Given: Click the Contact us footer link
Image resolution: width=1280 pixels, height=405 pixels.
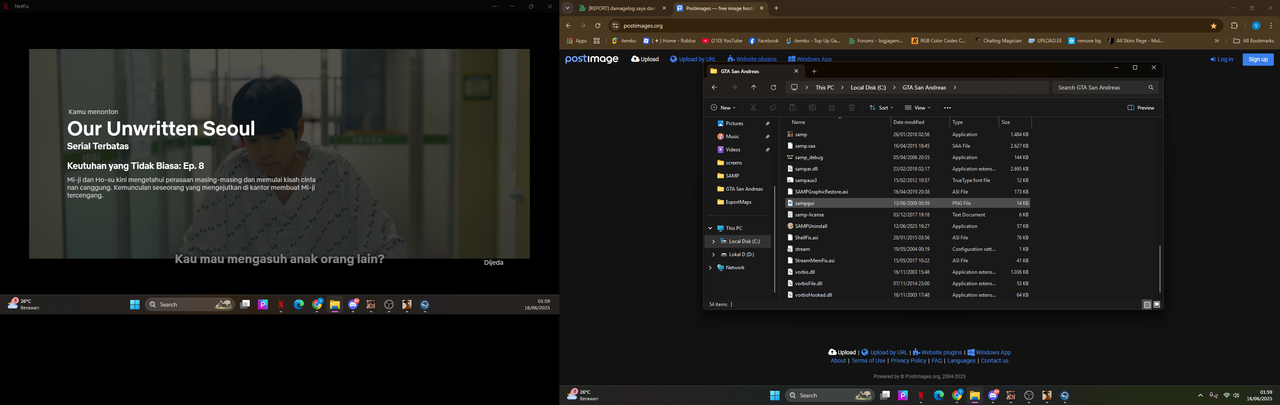Looking at the screenshot, I should pos(994,360).
